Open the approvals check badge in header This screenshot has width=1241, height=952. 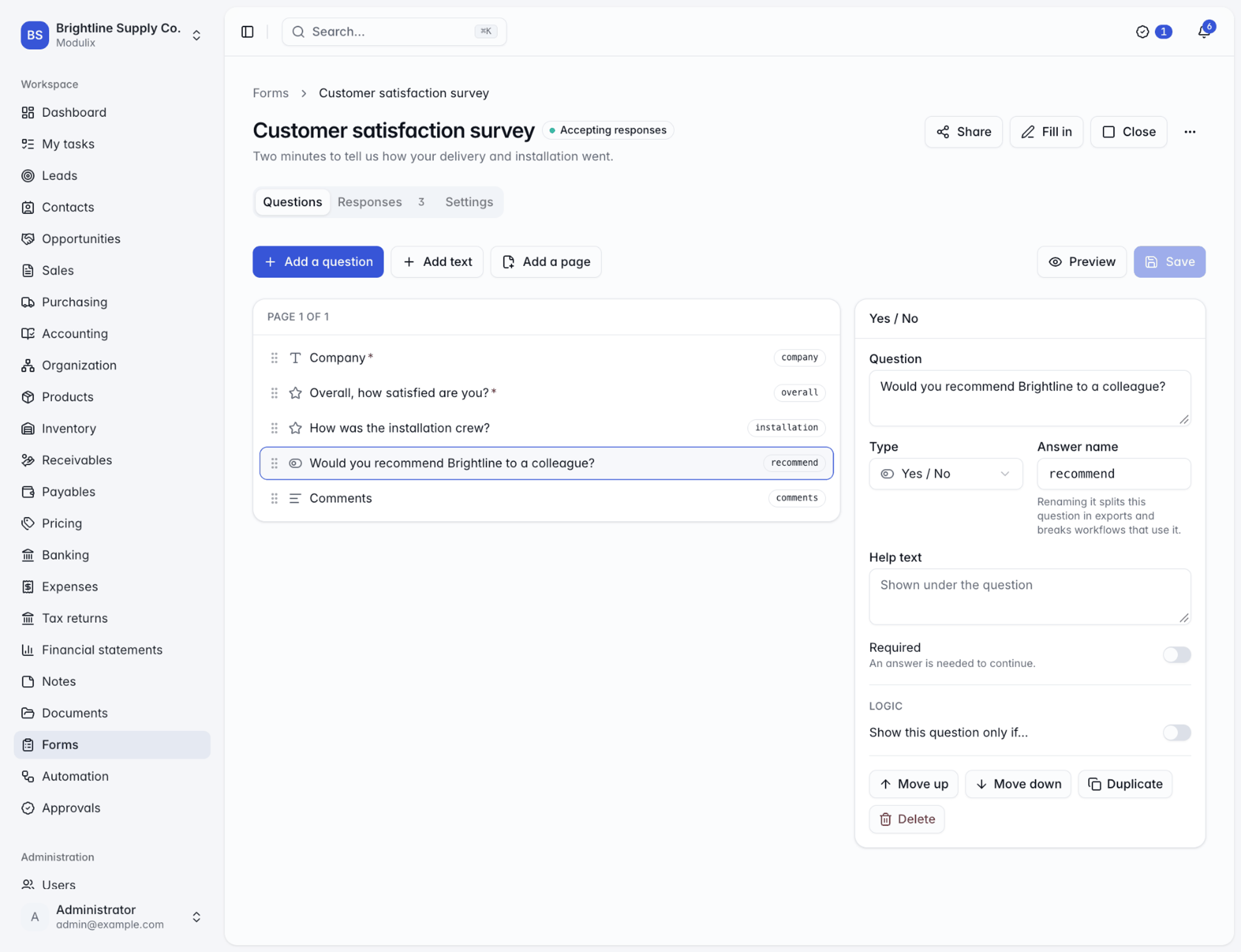[x=1153, y=32]
